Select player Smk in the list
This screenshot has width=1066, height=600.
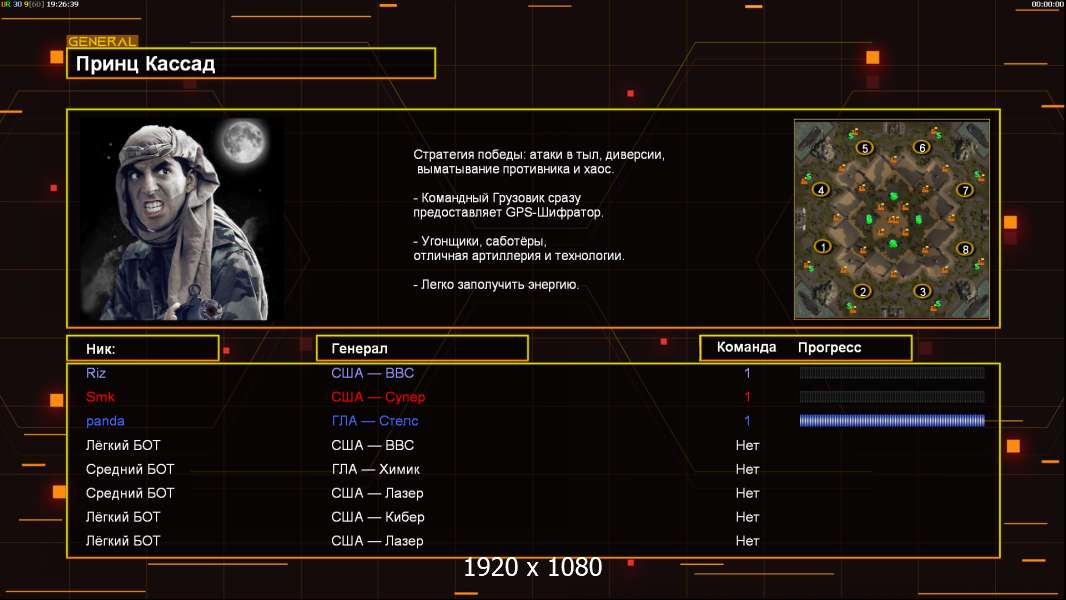point(100,397)
